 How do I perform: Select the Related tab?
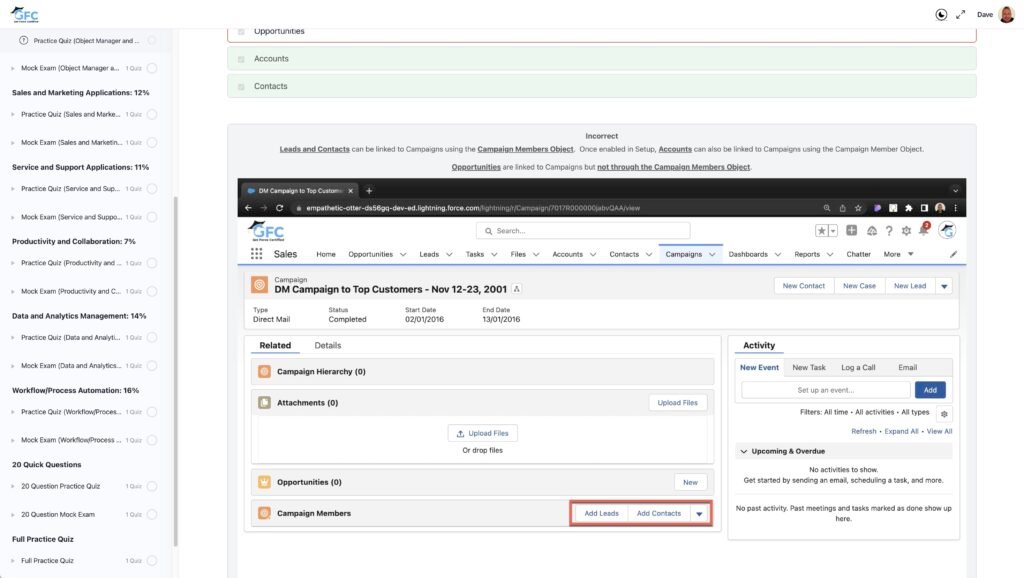click(x=275, y=345)
